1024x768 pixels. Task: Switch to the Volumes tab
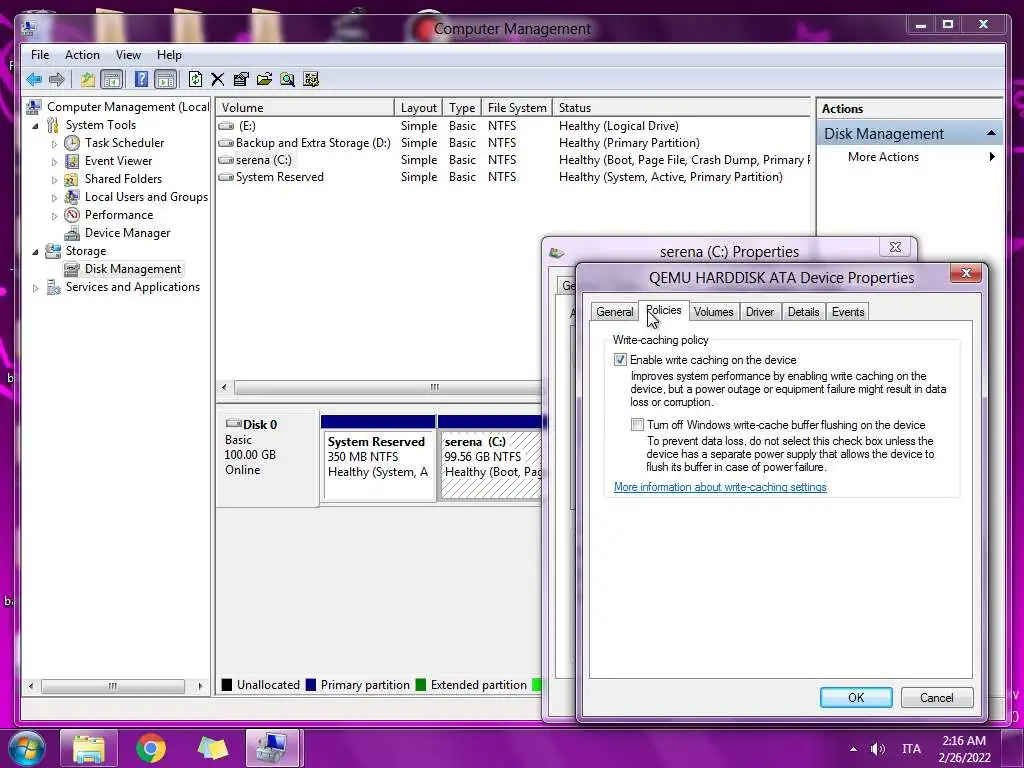[713, 312]
